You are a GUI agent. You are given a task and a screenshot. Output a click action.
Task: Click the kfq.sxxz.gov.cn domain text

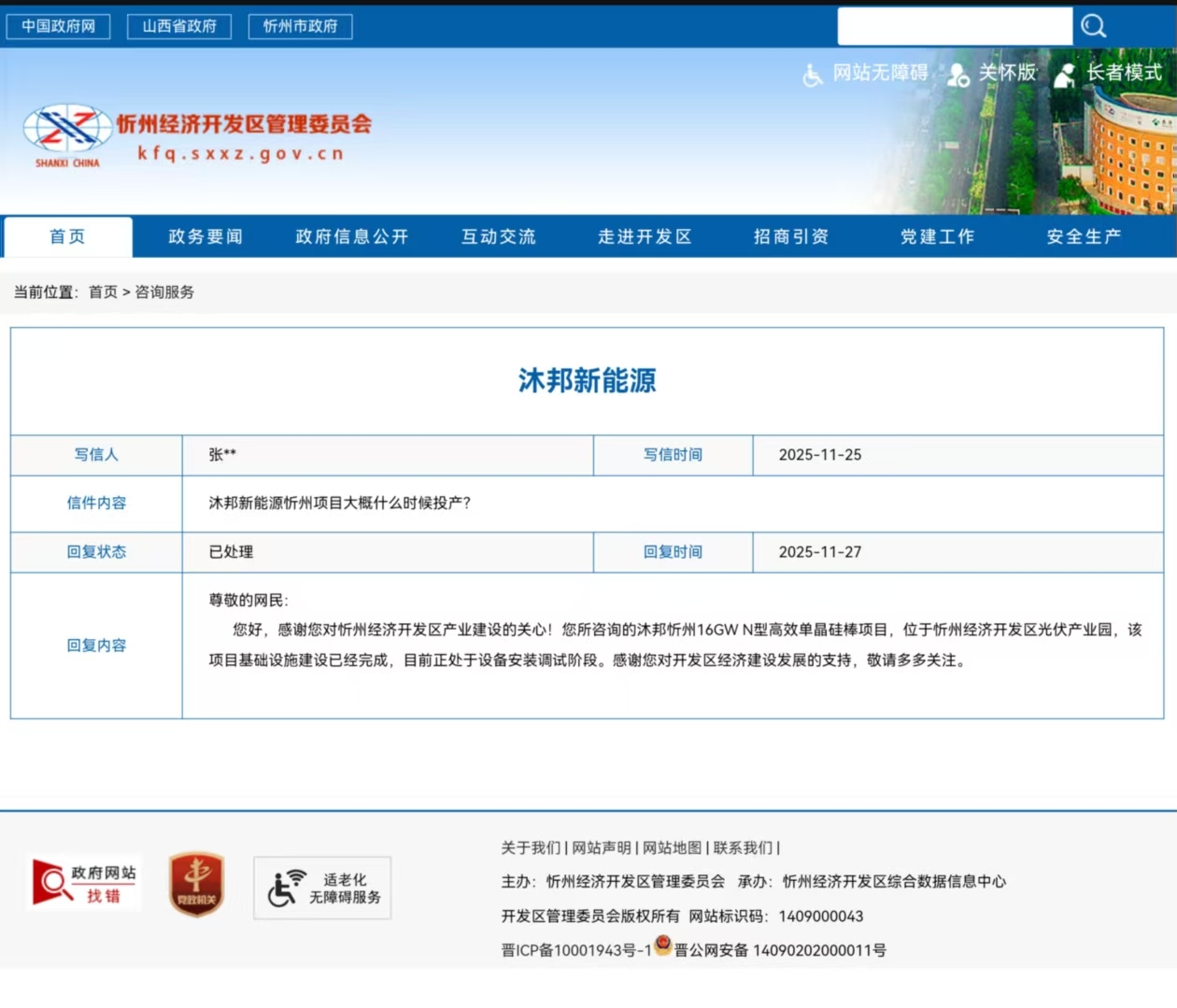241,153
